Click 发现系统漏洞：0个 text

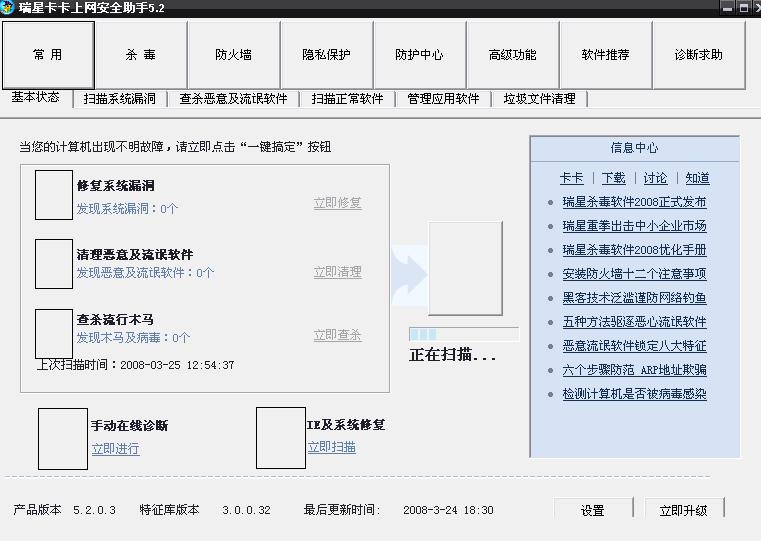click(x=128, y=209)
